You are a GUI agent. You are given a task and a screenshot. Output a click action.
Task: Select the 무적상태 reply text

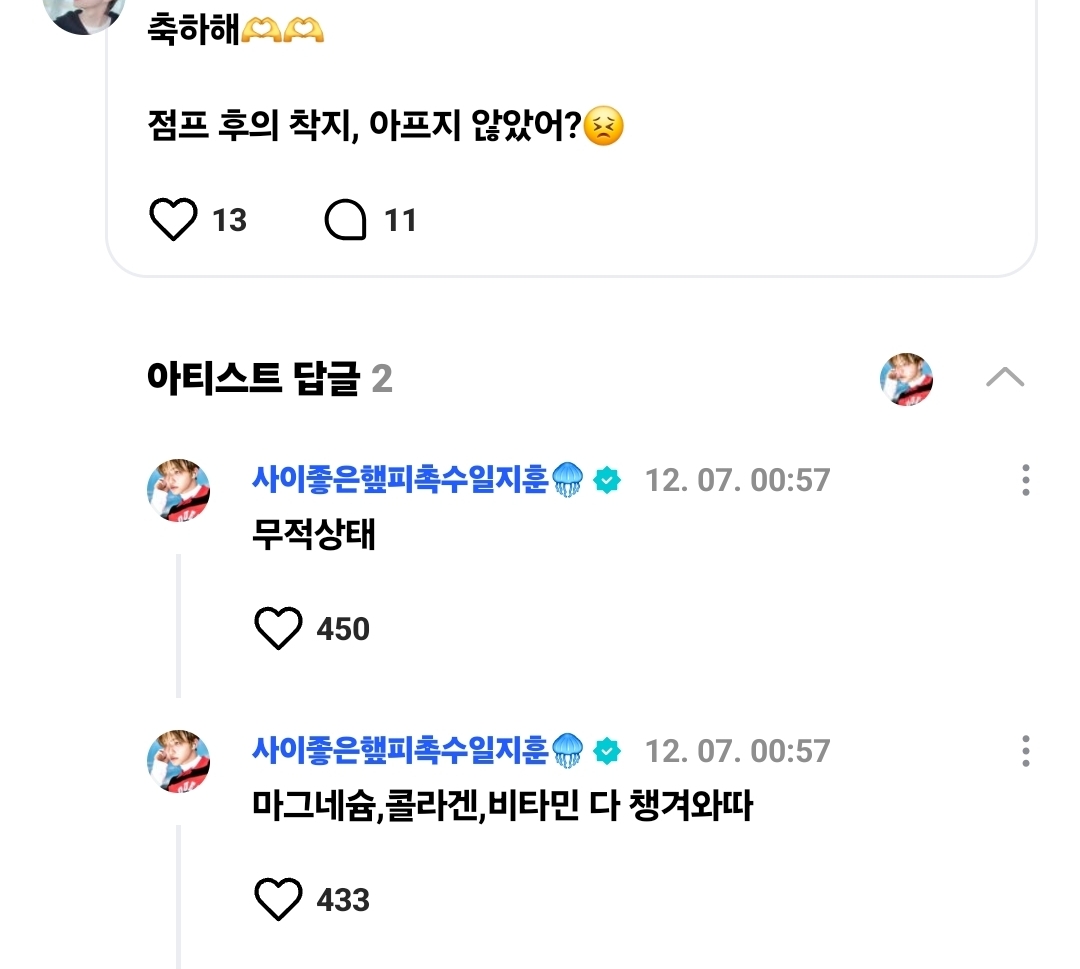[x=314, y=535]
